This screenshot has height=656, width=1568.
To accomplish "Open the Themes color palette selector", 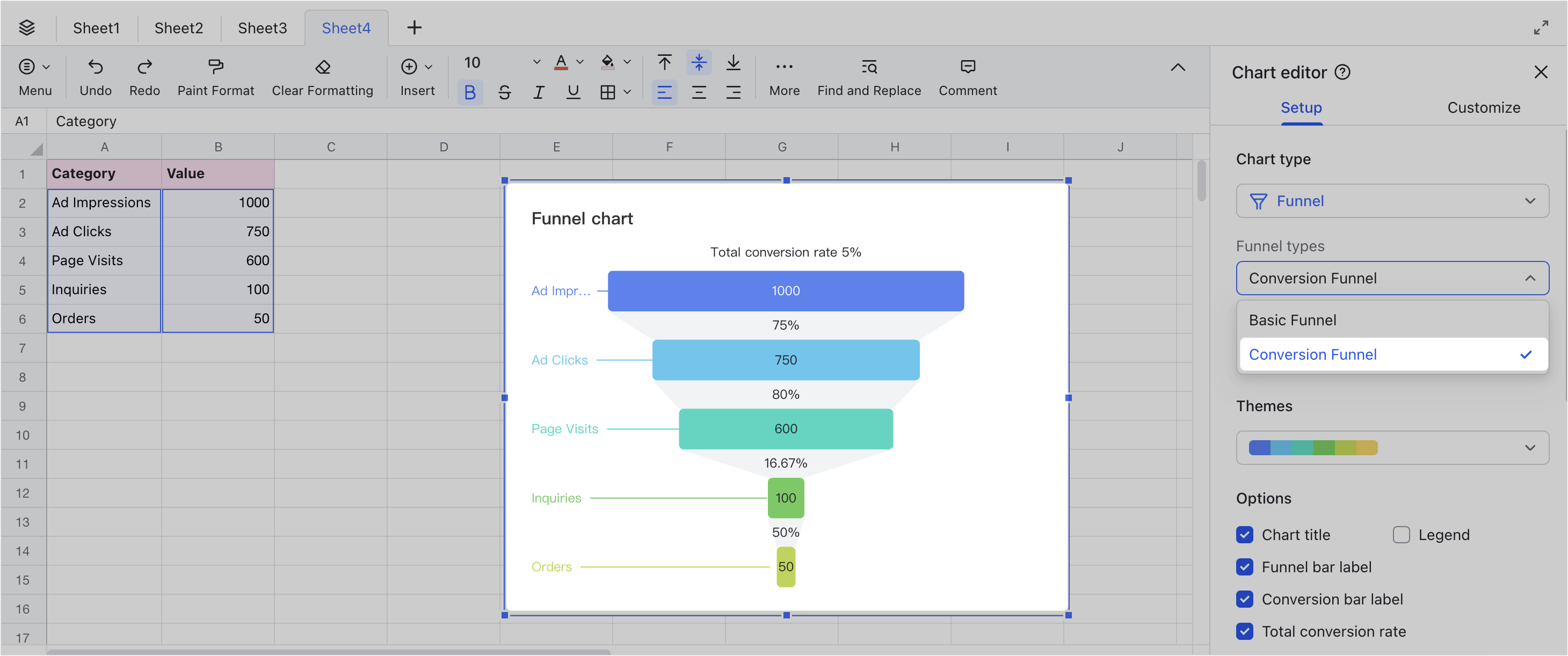I will point(1392,447).
